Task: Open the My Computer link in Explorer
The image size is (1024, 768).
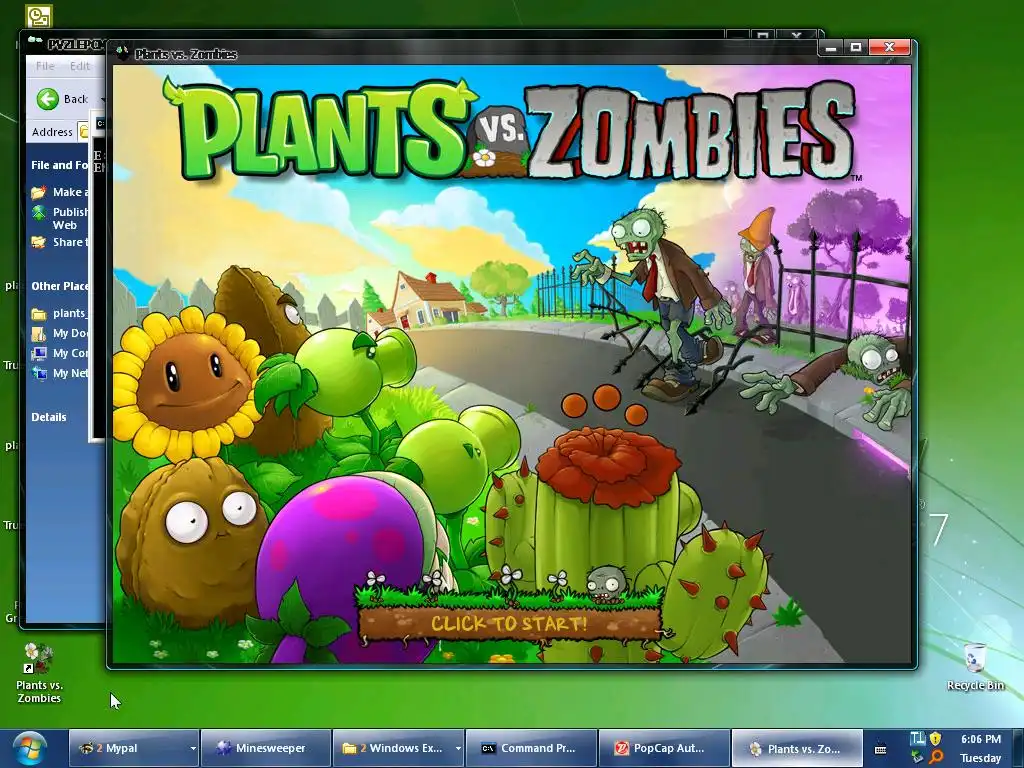Action: (x=71, y=353)
